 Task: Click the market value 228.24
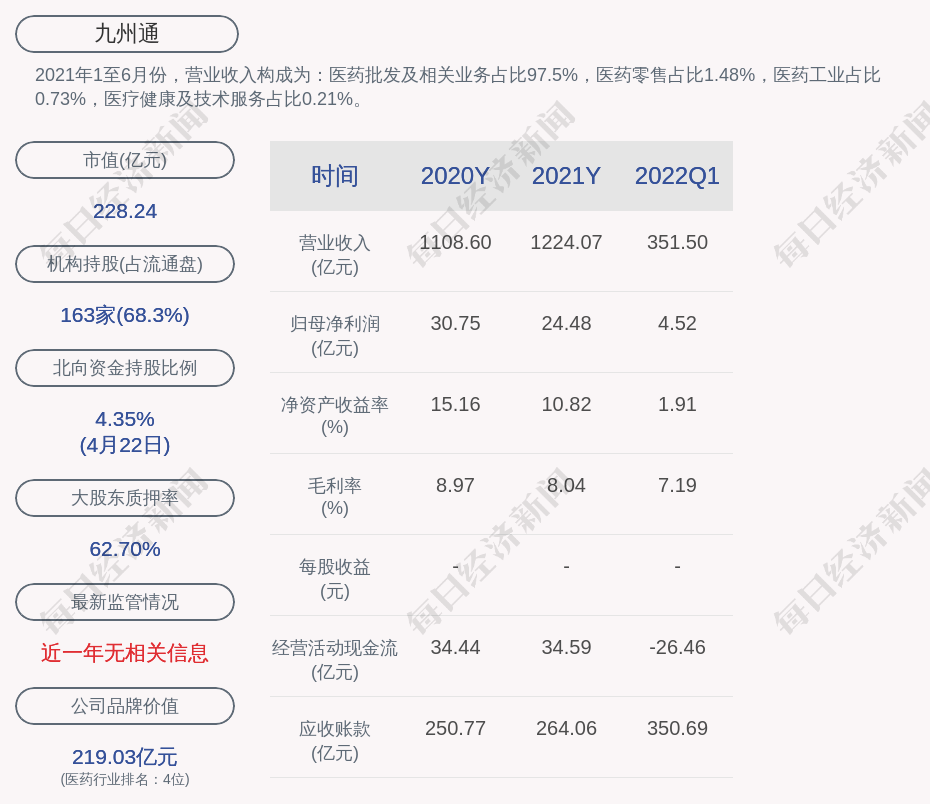125,211
